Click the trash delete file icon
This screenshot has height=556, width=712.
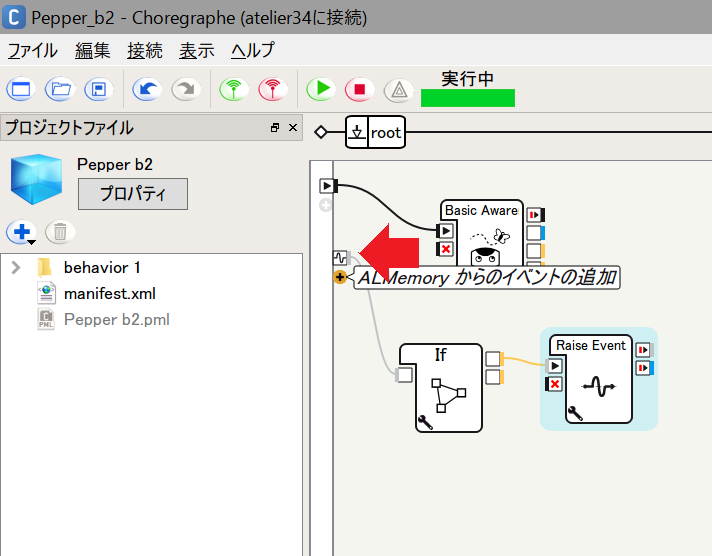pyautogui.click(x=60, y=232)
